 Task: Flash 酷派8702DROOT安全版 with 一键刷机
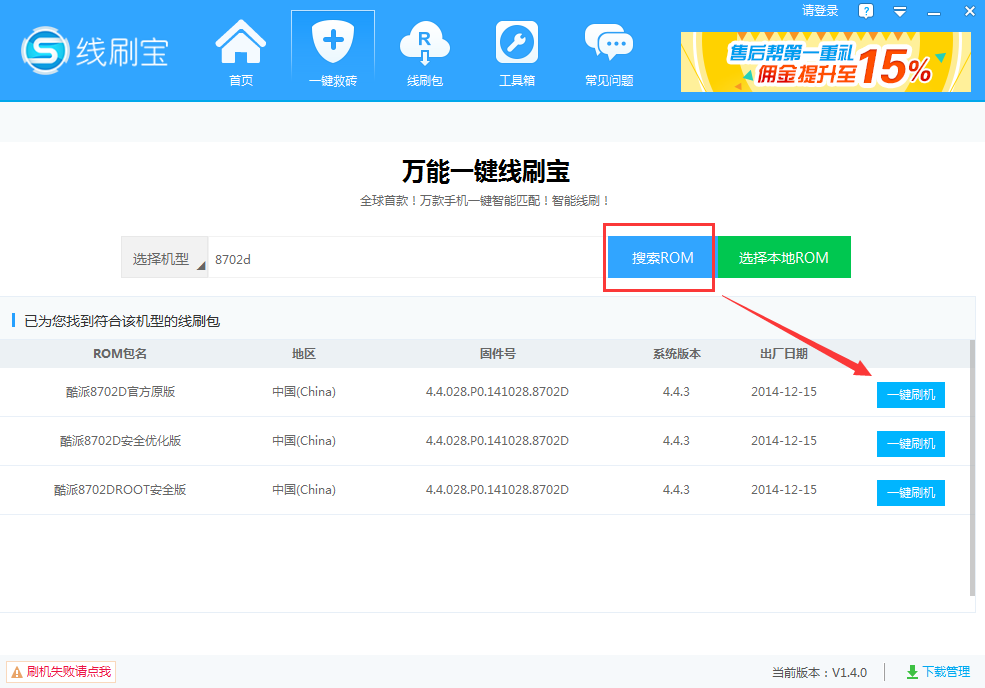point(910,492)
